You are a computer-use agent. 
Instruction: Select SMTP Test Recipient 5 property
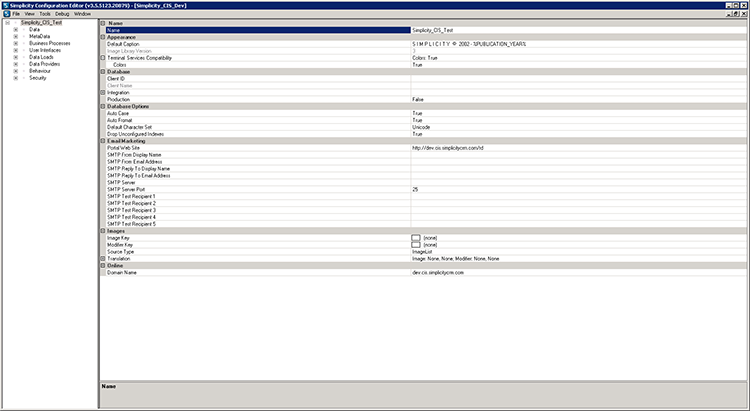point(258,224)
